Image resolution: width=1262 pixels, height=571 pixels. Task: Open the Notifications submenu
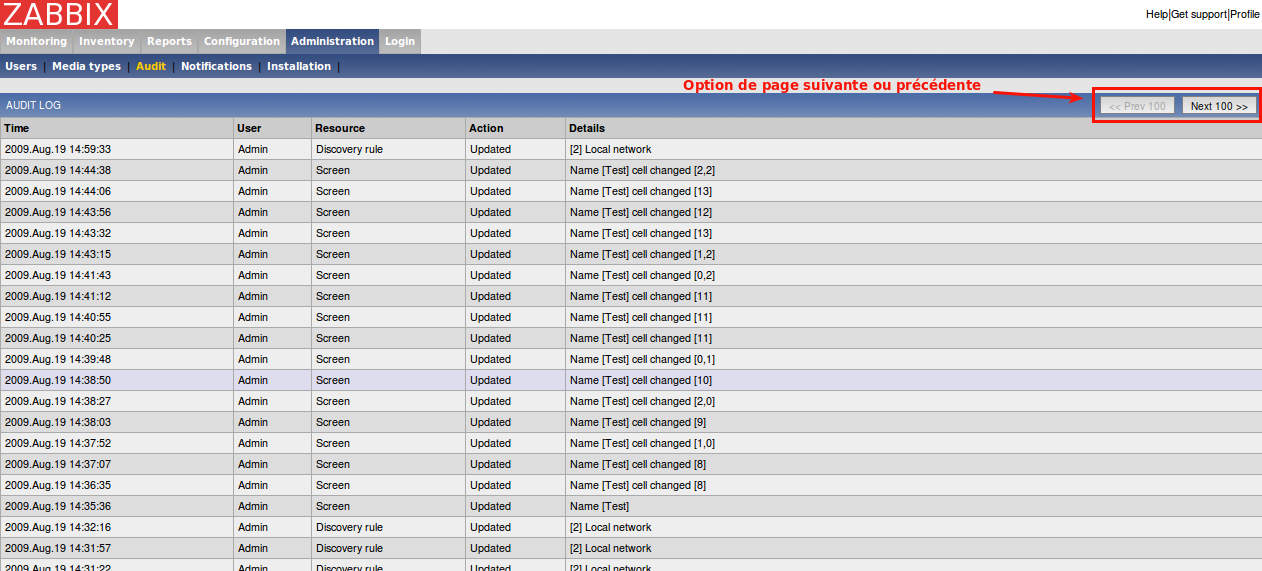coord(216,66)
